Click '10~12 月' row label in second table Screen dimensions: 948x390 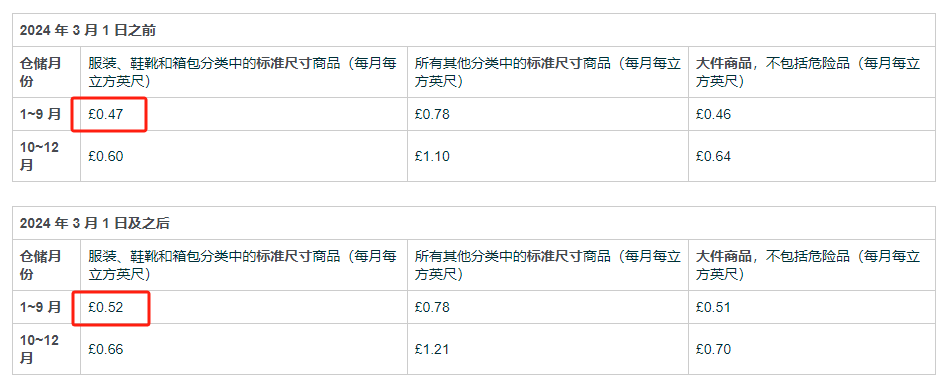(40, 349)
